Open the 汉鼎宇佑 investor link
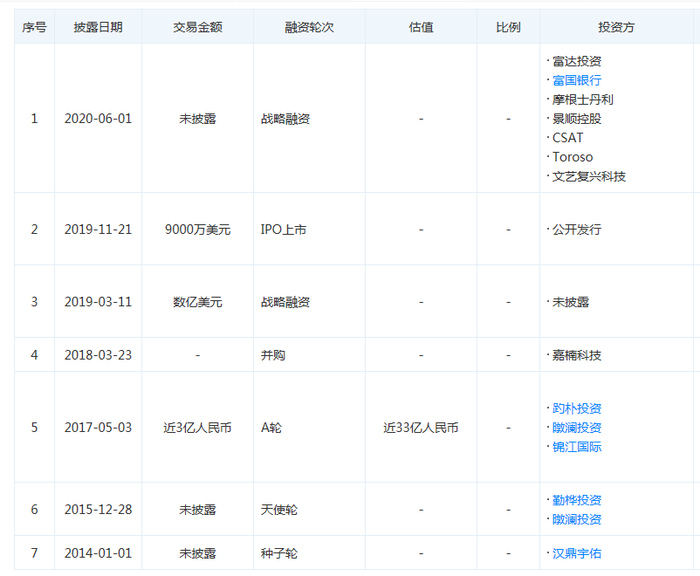This screenshot has width=700, height=576. 576,554
